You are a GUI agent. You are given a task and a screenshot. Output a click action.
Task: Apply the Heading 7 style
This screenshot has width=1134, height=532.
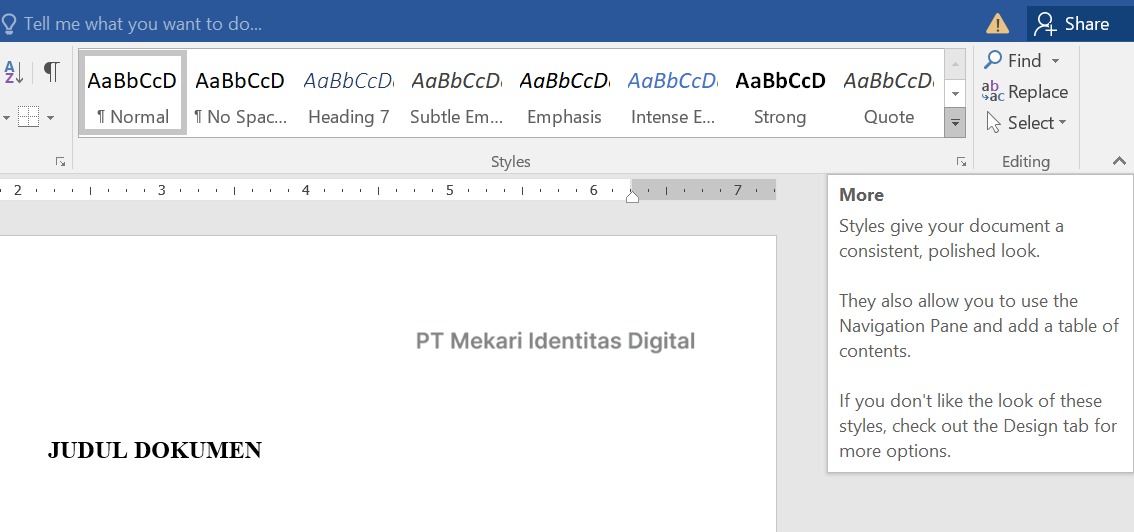(x=349, y=93)
